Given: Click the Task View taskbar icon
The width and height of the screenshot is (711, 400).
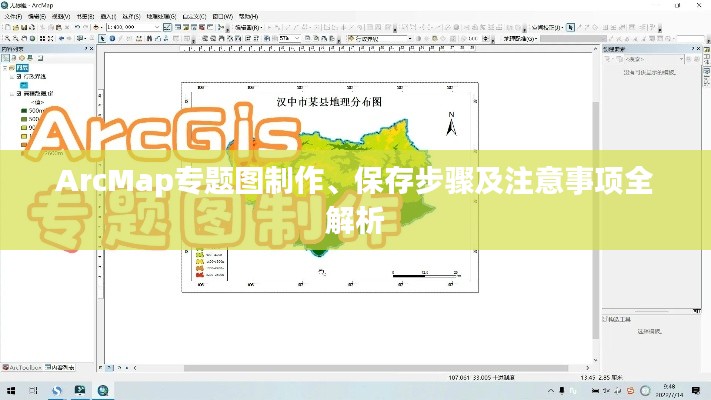Looking at the screenshot, I should tap(33, 390).
